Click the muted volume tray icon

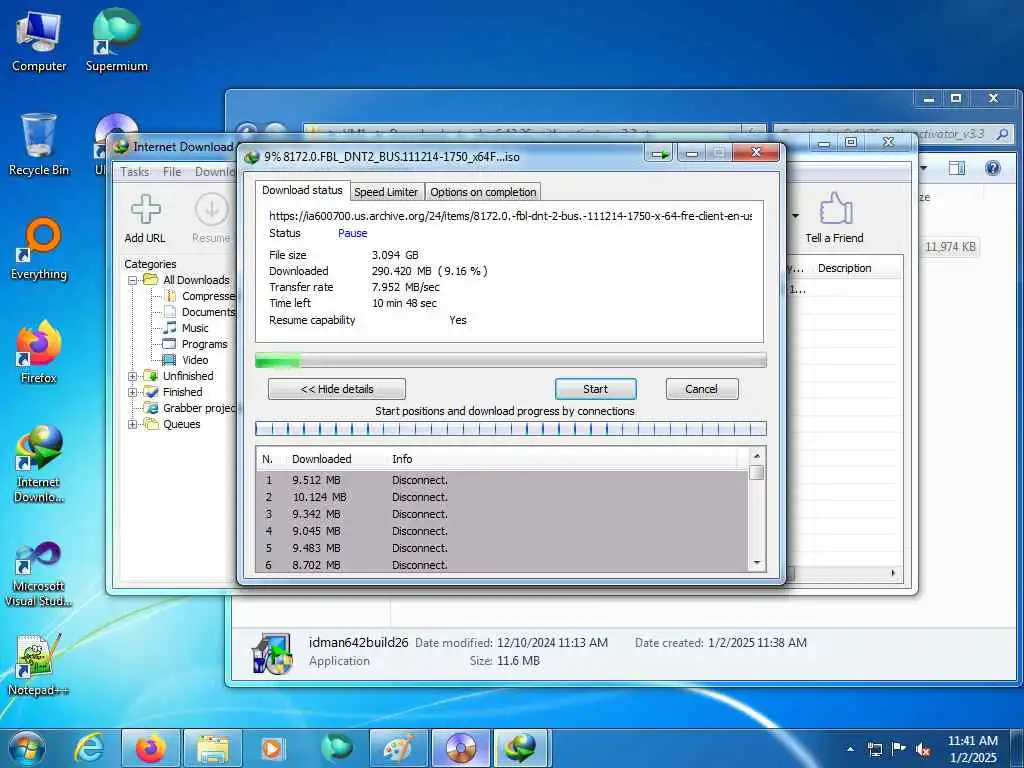pyautogui.click(x=923, y=749)
